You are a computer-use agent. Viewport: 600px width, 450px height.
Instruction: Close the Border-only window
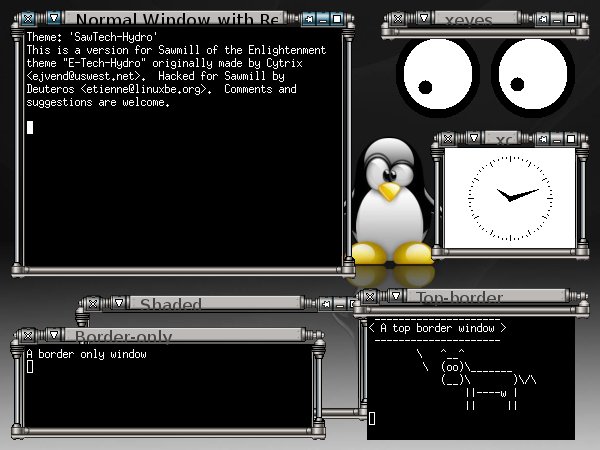[28, 336]
